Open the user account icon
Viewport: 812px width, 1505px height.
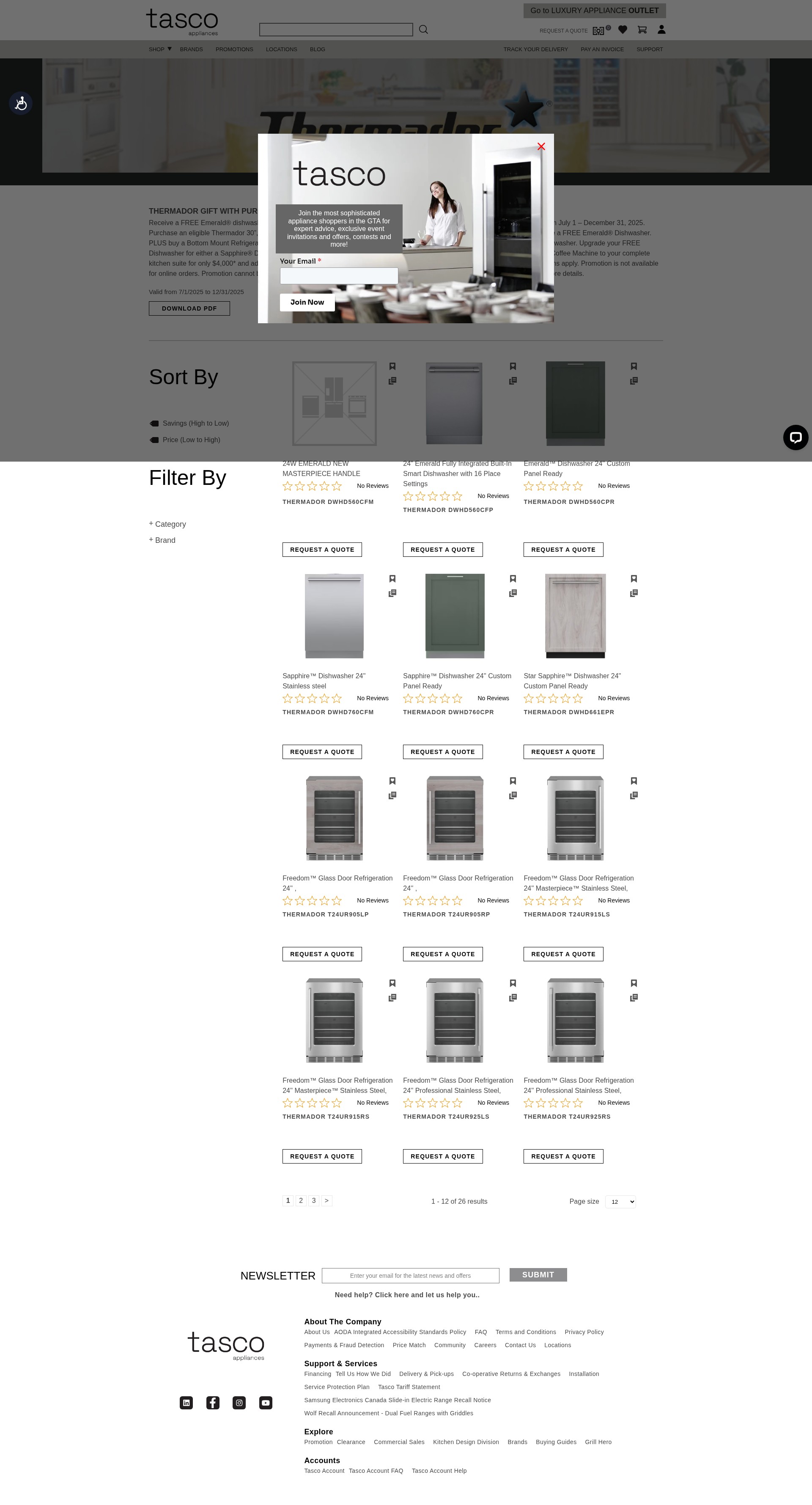click(661, 29)
